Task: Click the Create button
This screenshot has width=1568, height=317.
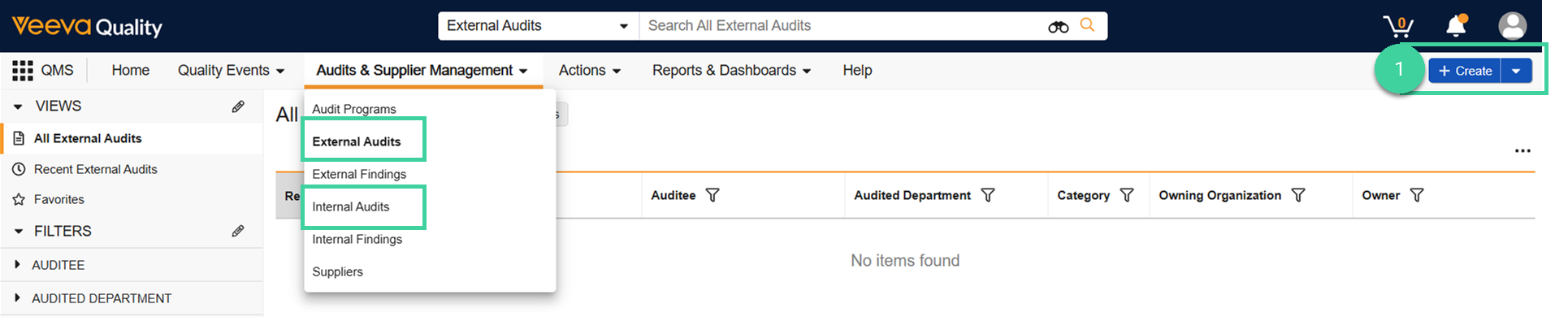Action: coord(1465,72)
